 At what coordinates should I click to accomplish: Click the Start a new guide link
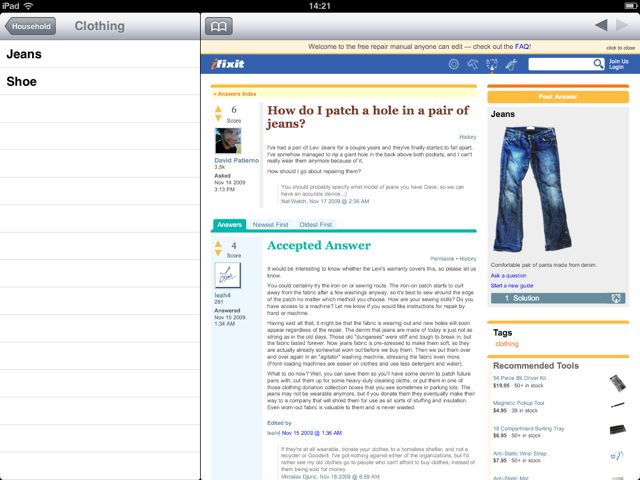(x=512, y=286)
